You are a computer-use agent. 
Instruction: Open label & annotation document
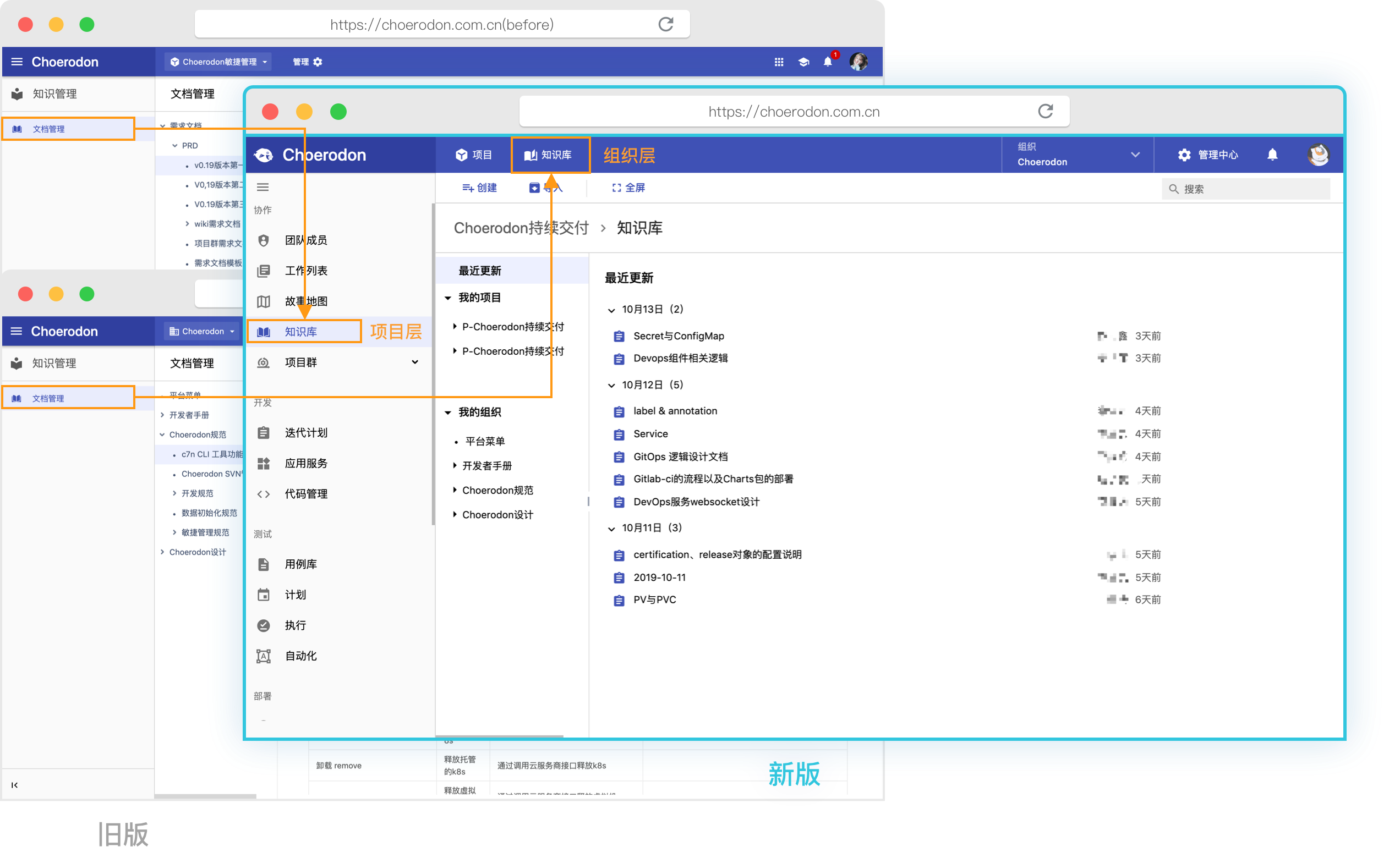click(x=675, y=411)
